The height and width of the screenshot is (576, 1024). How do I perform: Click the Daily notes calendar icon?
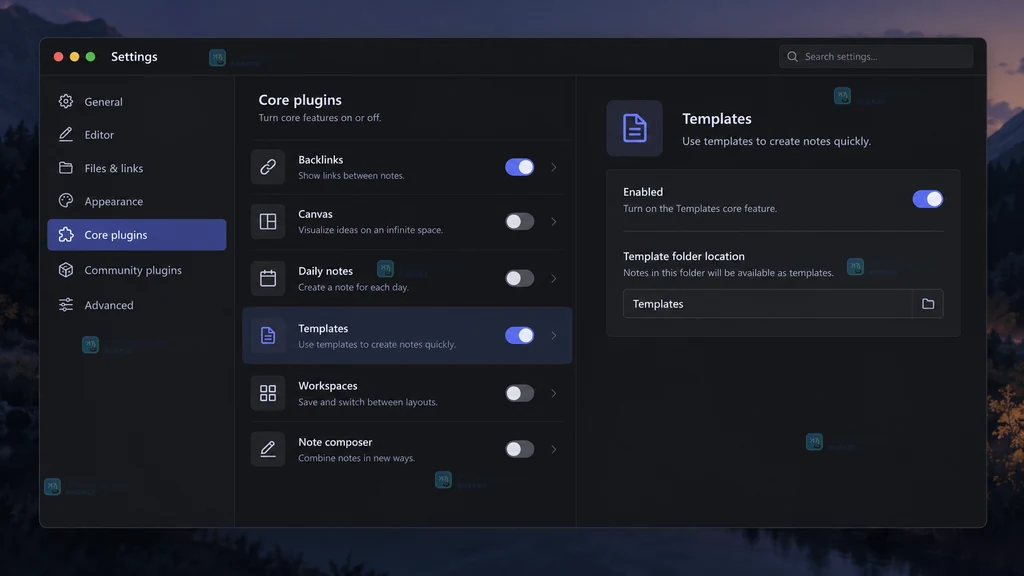[268, 278]
